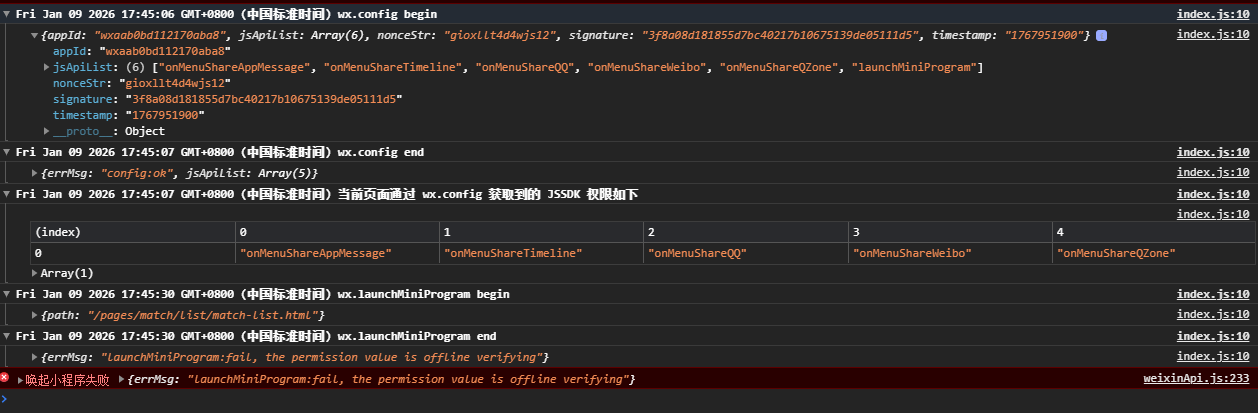This screenshot has width=1258, height=413.
Task: Expand the 唤起小程序失败 error message
Action: coord(19,380)
